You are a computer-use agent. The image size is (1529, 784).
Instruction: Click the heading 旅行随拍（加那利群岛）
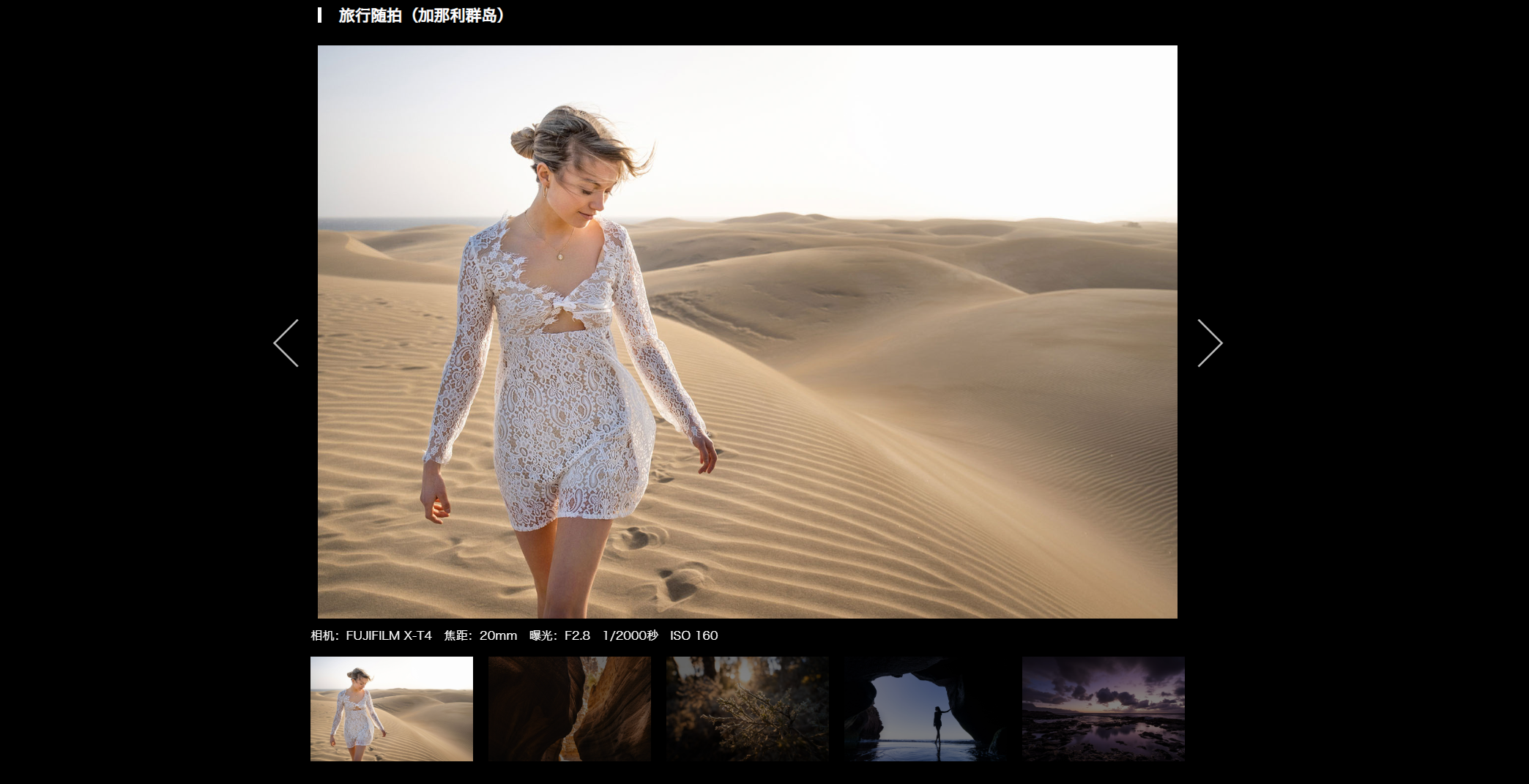[422, 15]
